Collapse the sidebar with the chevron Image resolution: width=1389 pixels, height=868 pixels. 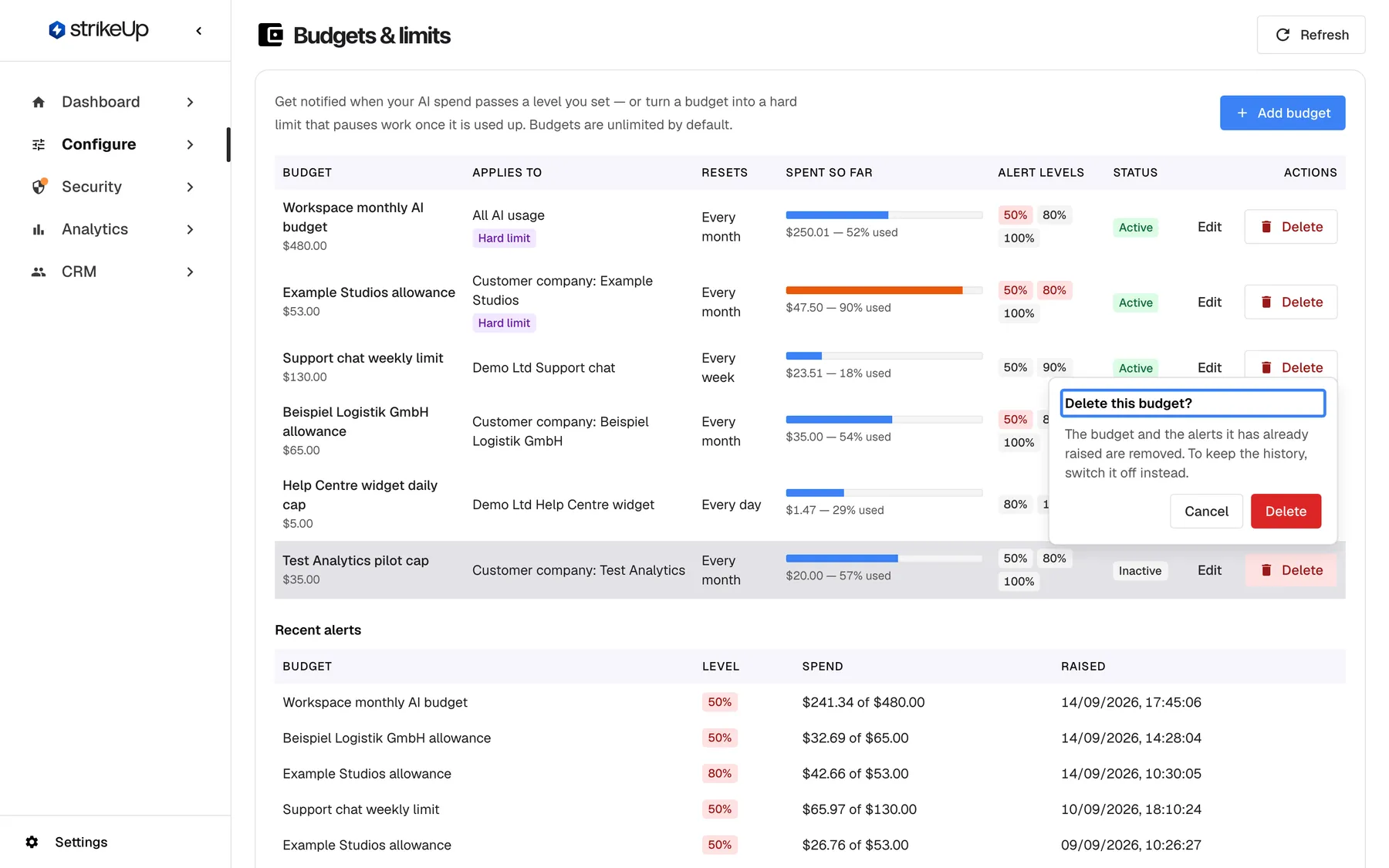[199, 31]
